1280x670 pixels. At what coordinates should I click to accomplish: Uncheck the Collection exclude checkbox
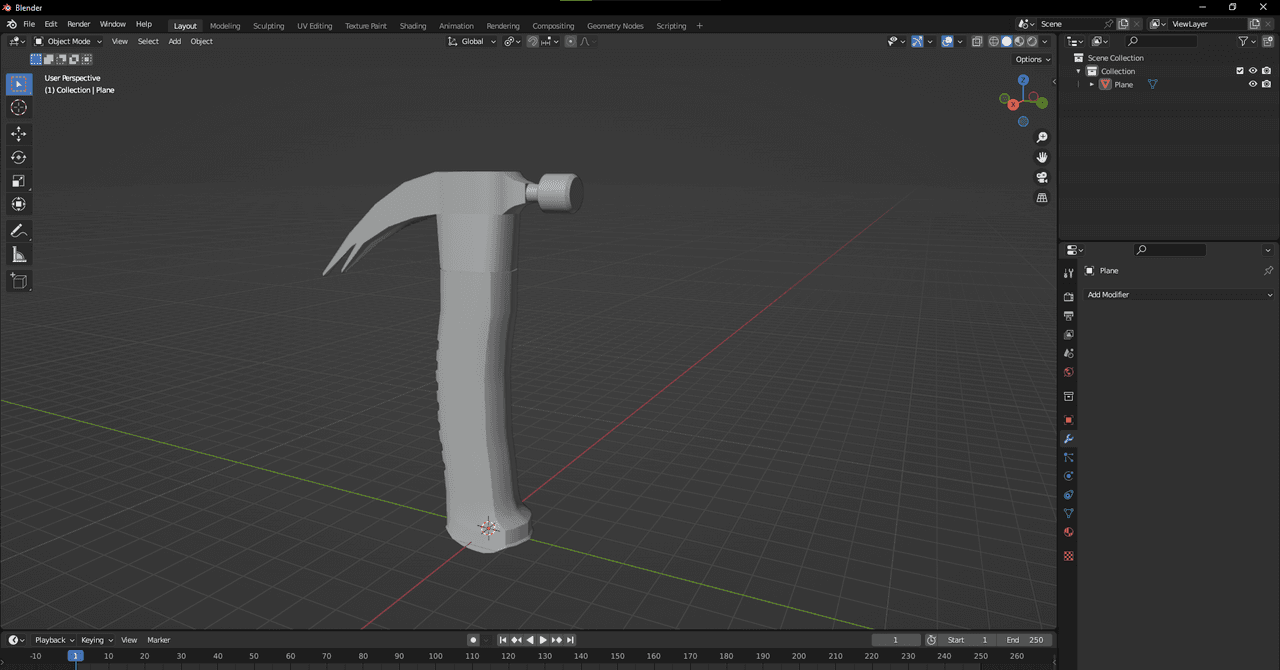[x=1240, y=71]
